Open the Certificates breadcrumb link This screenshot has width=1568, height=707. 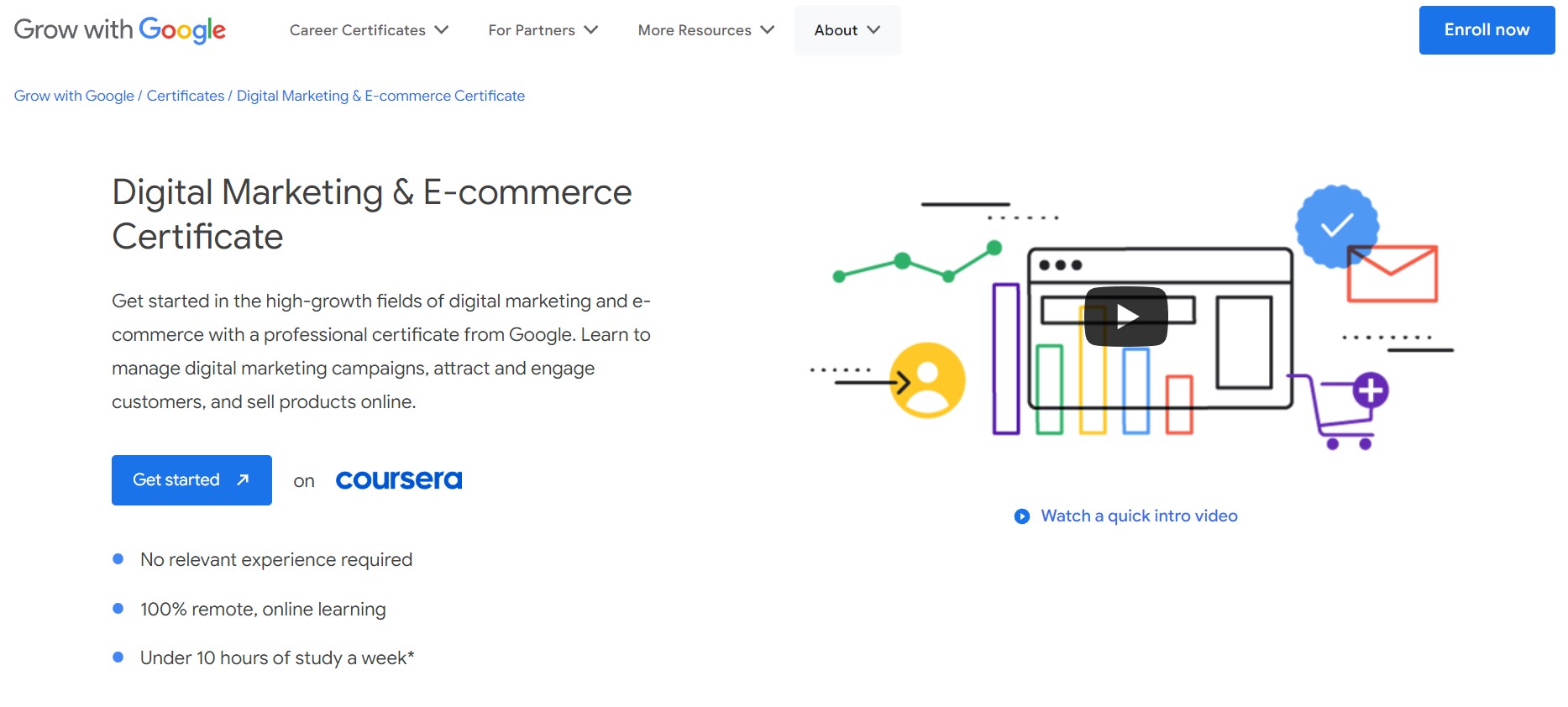point(186,96)
